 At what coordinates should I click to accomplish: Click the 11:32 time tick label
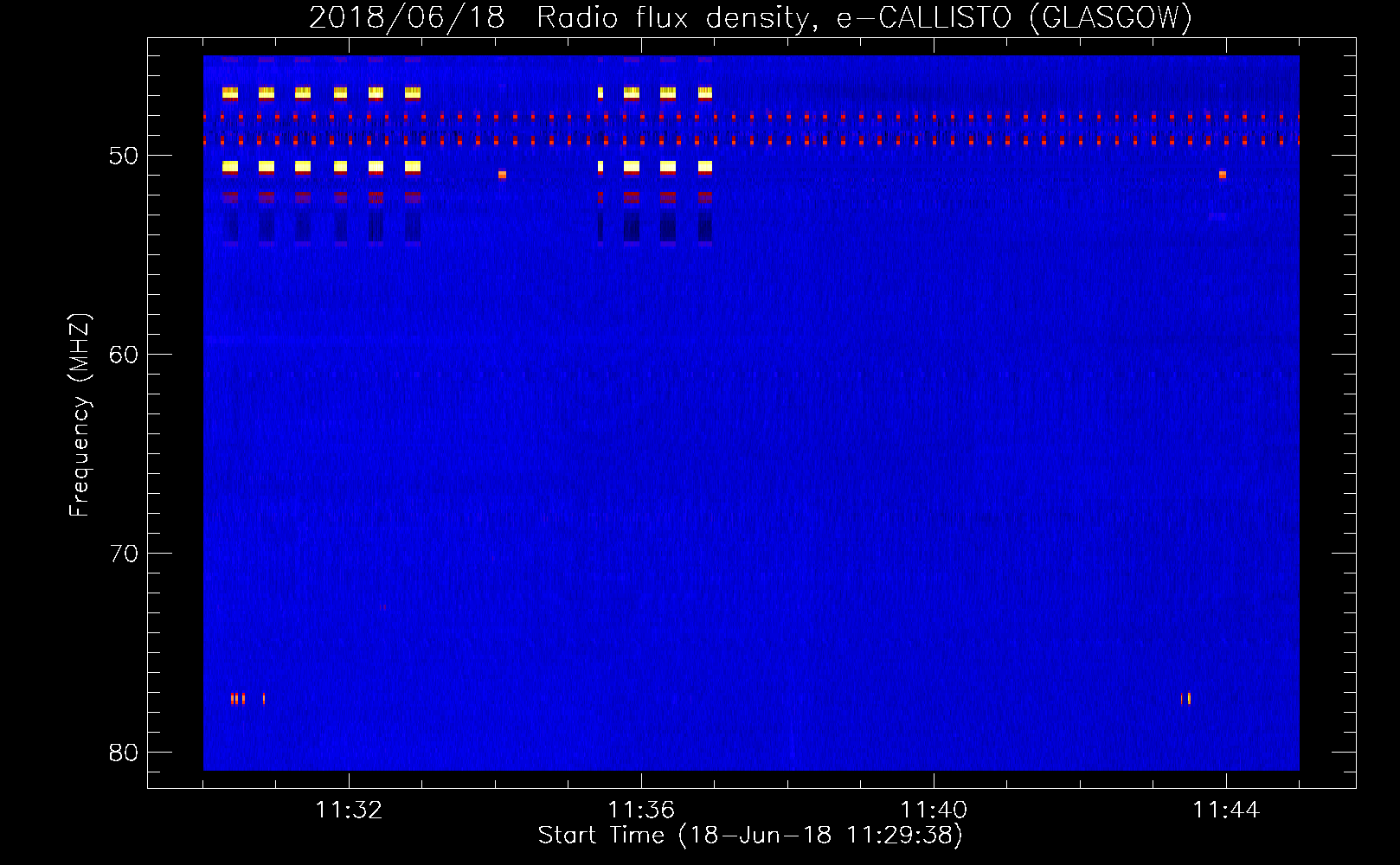tap(349, 811)
